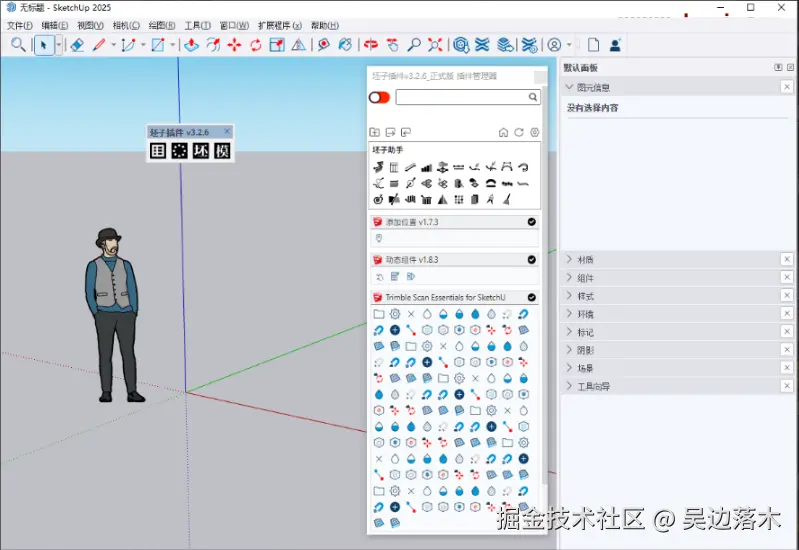The image size is (799, 550).
Task: Choose the Move tool with red arrows
Action: point(234,45)
